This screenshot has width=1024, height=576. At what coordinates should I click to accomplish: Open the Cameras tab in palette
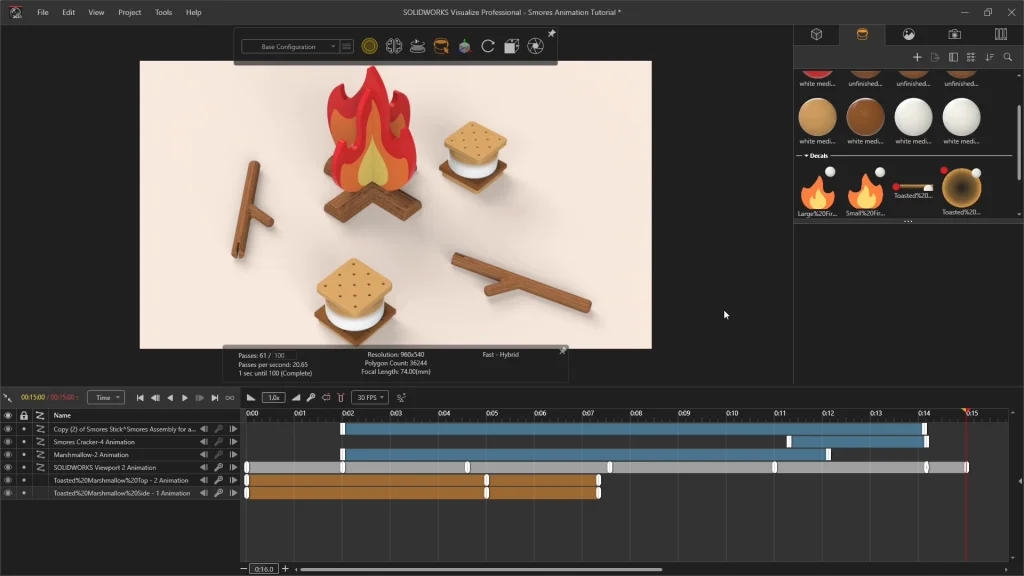coord(954,34)
